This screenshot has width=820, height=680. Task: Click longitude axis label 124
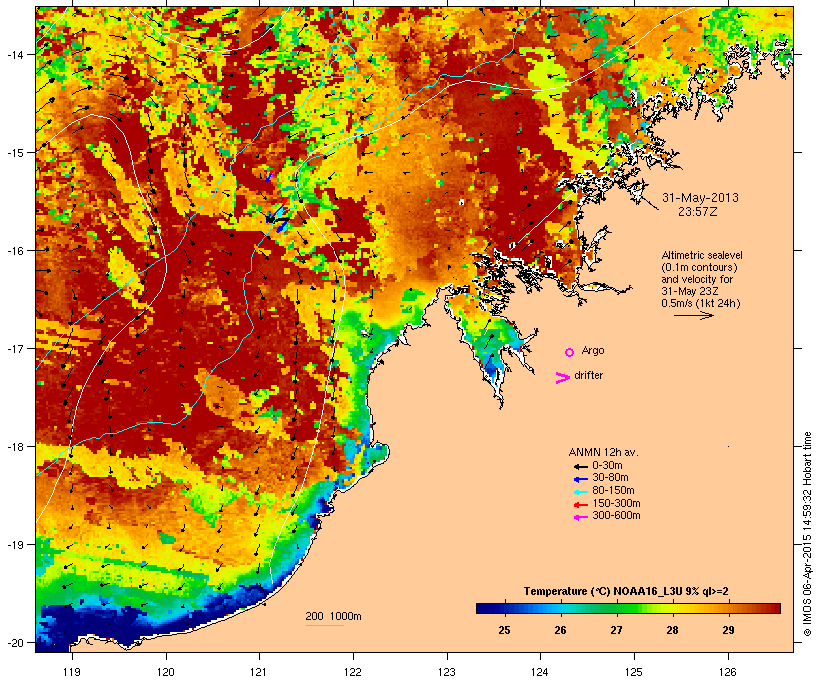pos(540,672)
